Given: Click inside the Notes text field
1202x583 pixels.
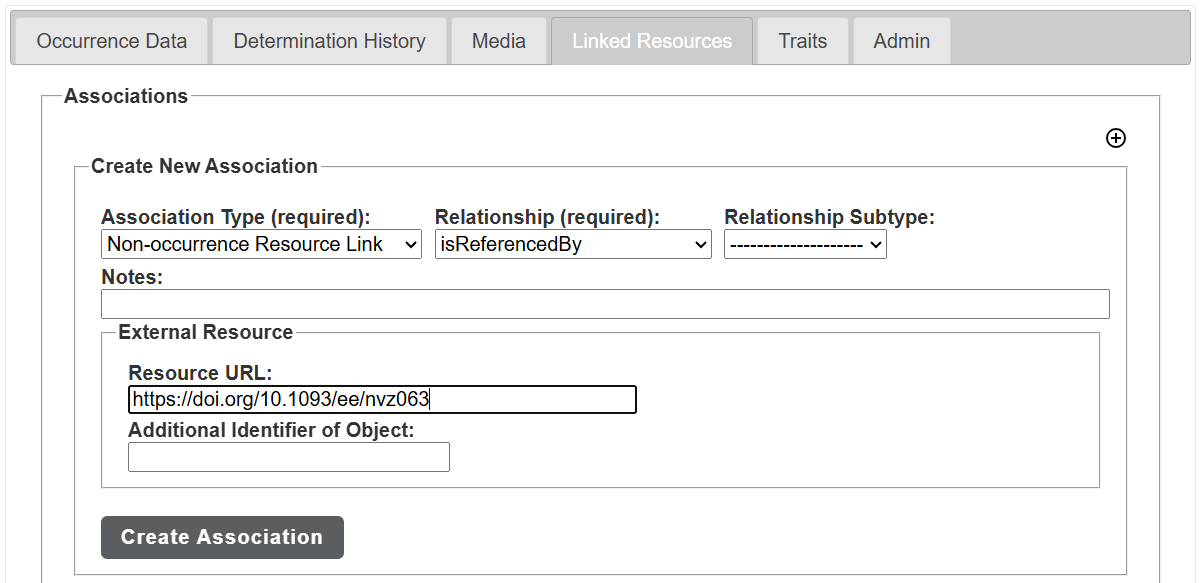Looking at the screenshot, I should point(604,303).
